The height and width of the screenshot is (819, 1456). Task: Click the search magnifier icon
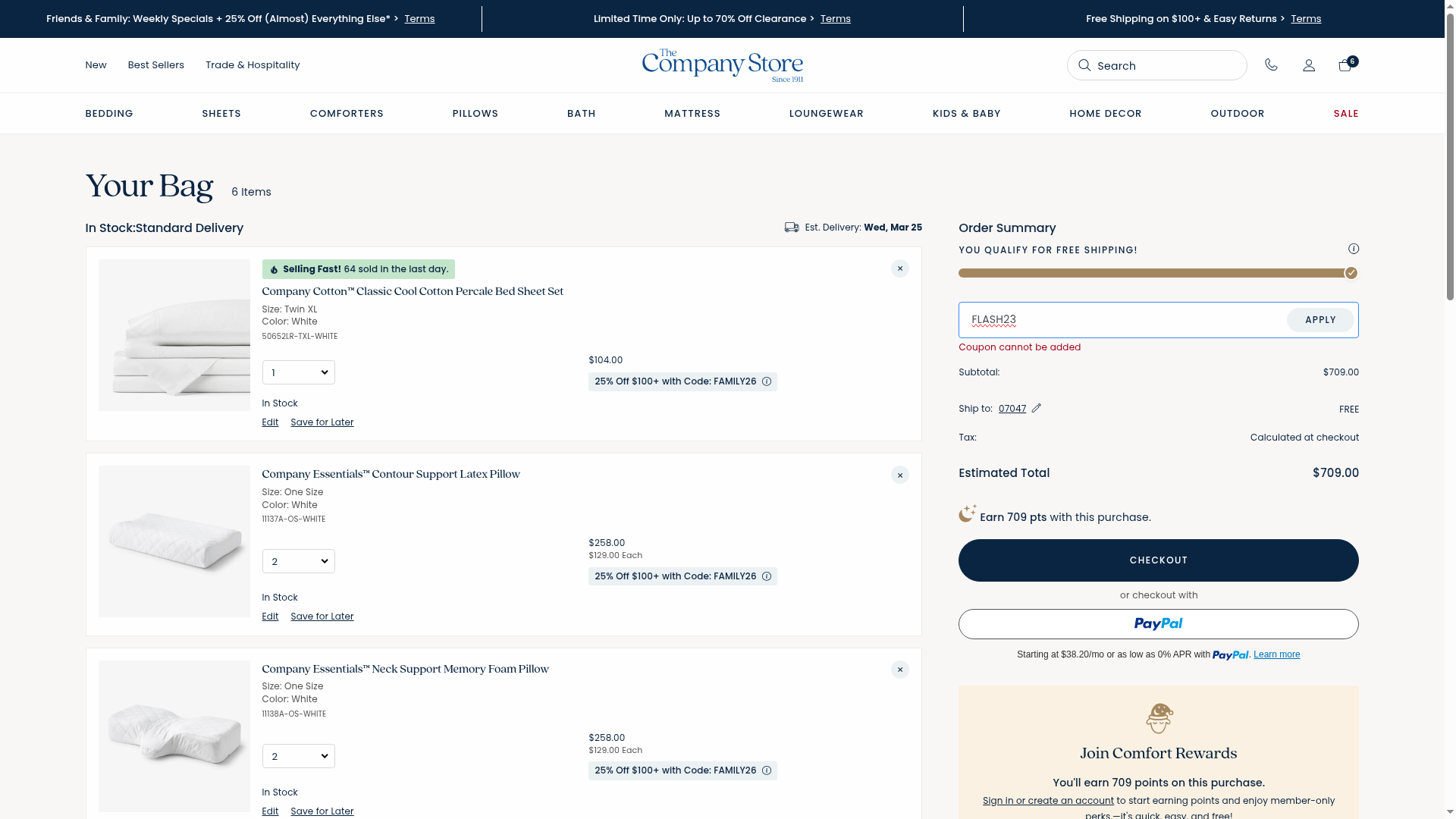pyautogui.click(x=1084, y=65)
